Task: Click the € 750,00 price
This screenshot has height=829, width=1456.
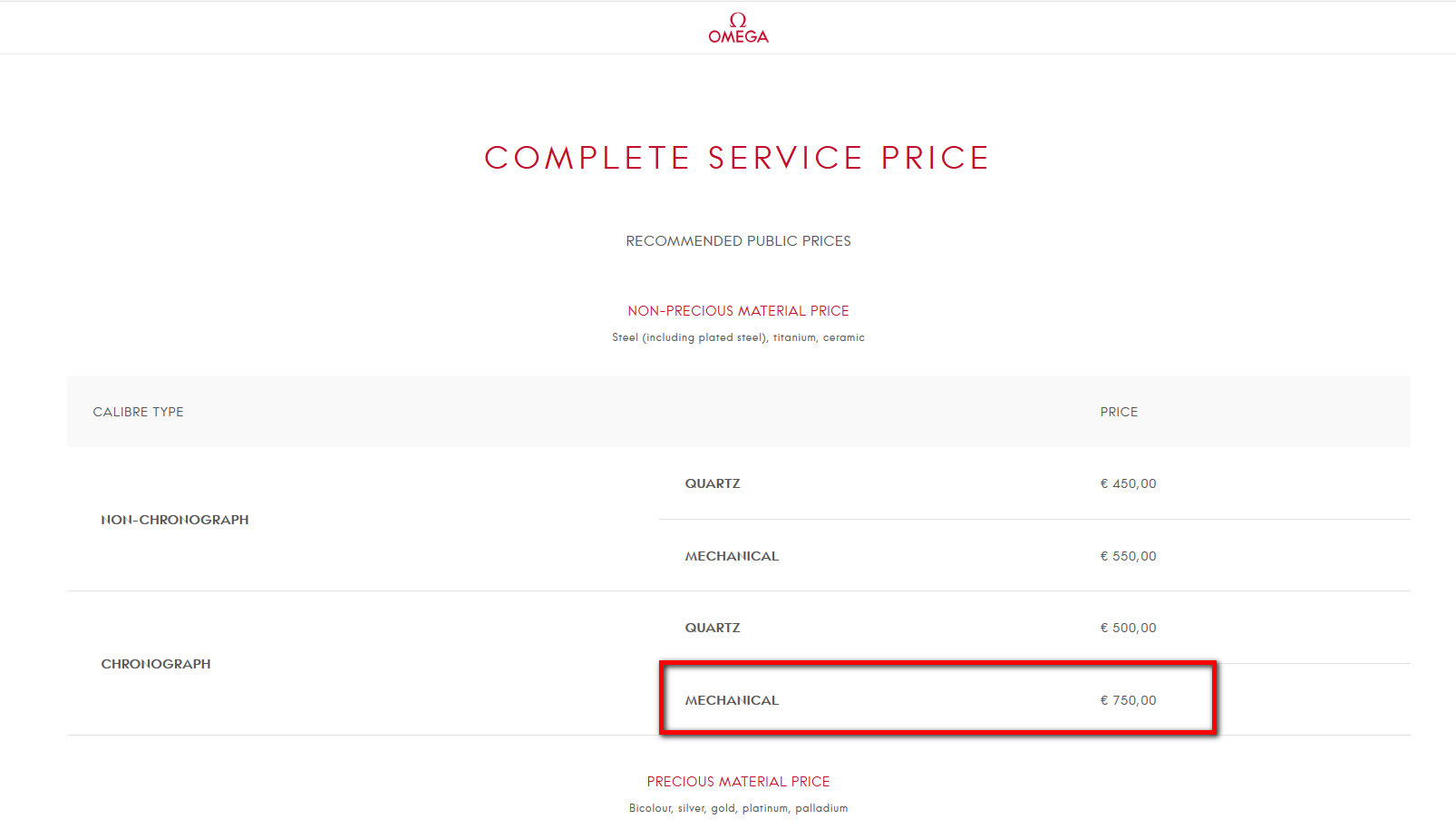Action: tap(1128, 700)
